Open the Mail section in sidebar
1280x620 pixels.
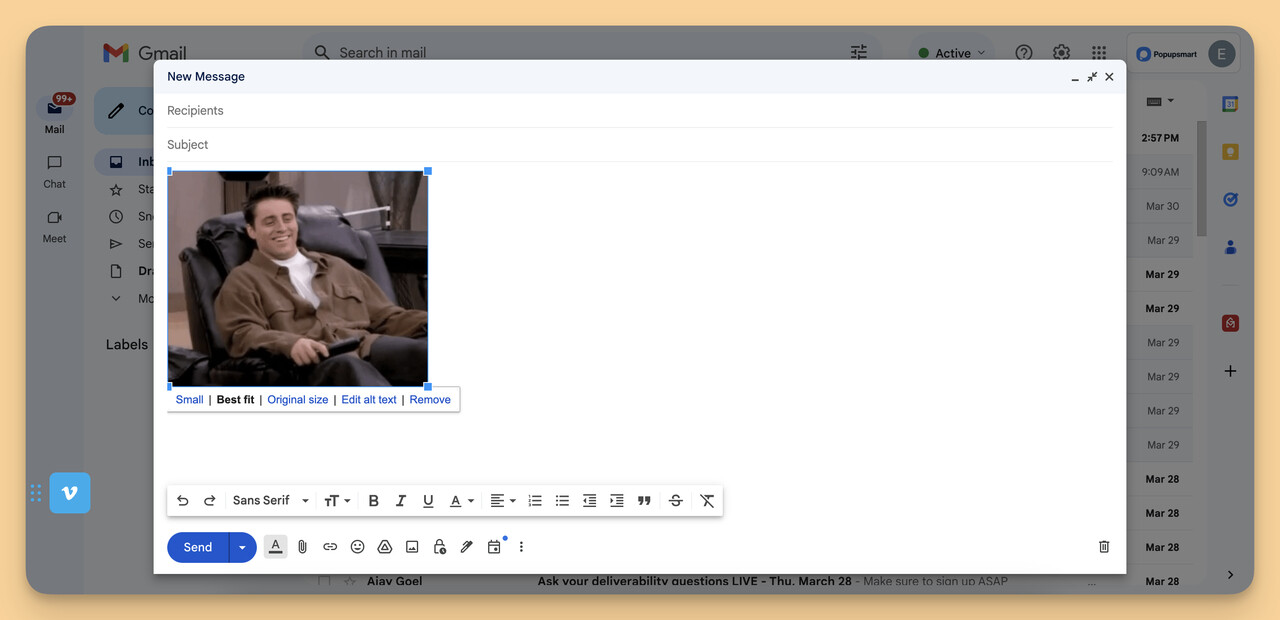point(55,115)
